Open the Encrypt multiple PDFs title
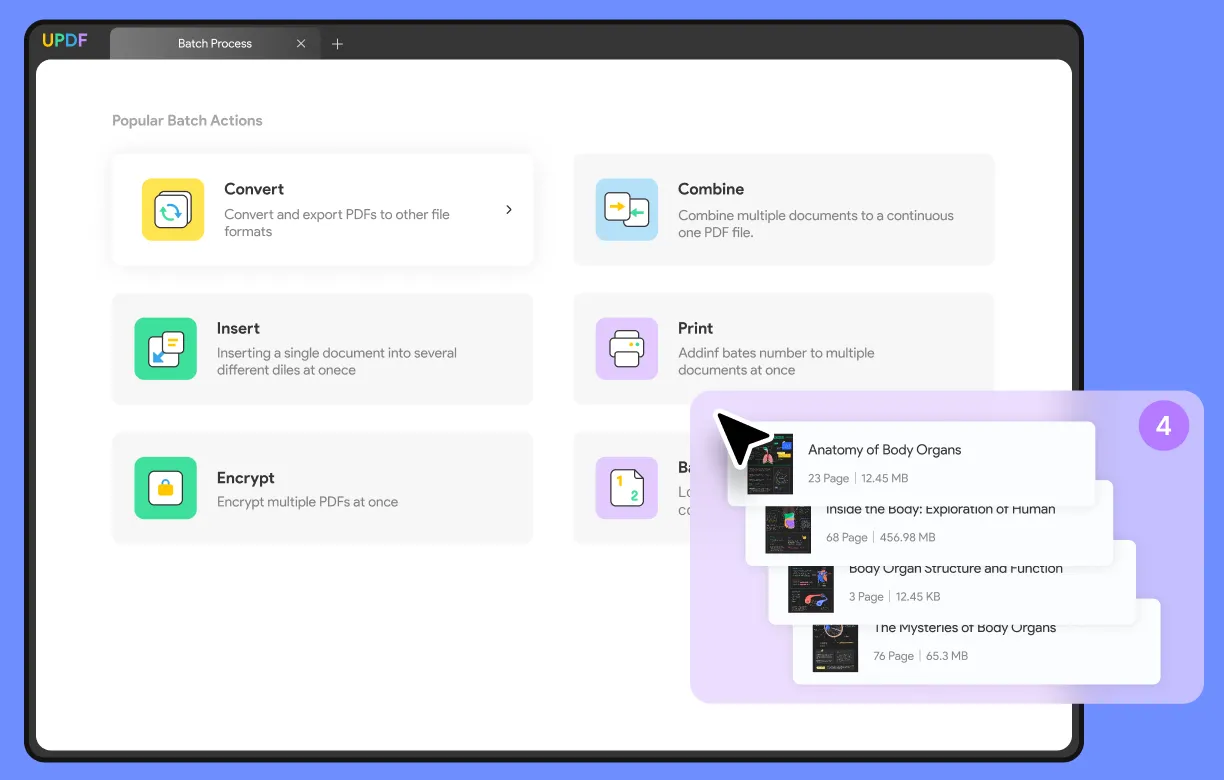Screen dimensions: 1224x780 (x=245, y=478)
